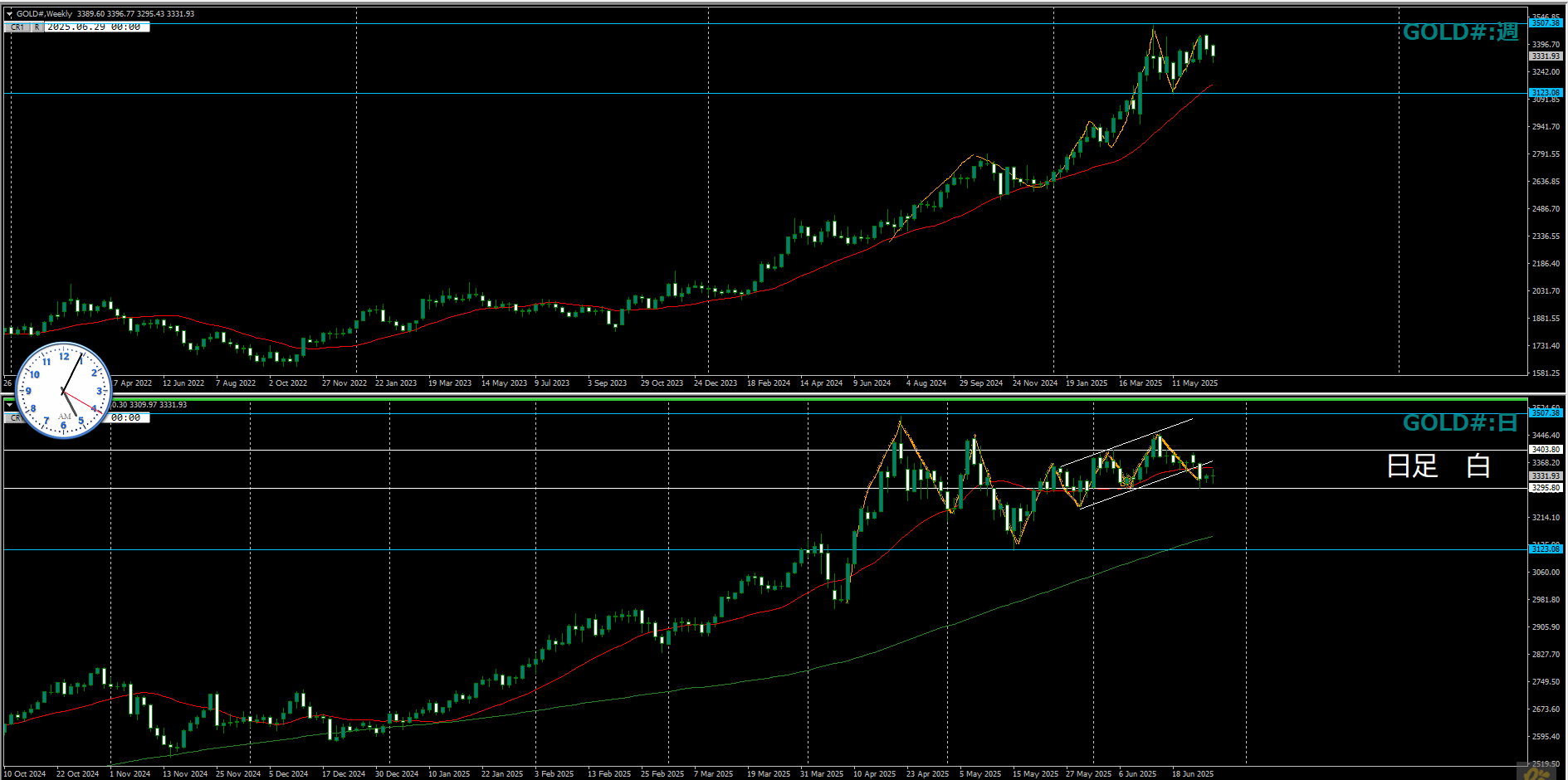The height and width of the screenshot is (780, 1568).
Task: Click the 3123.08 price tag on weekly chart
Action: [1546, 93]
